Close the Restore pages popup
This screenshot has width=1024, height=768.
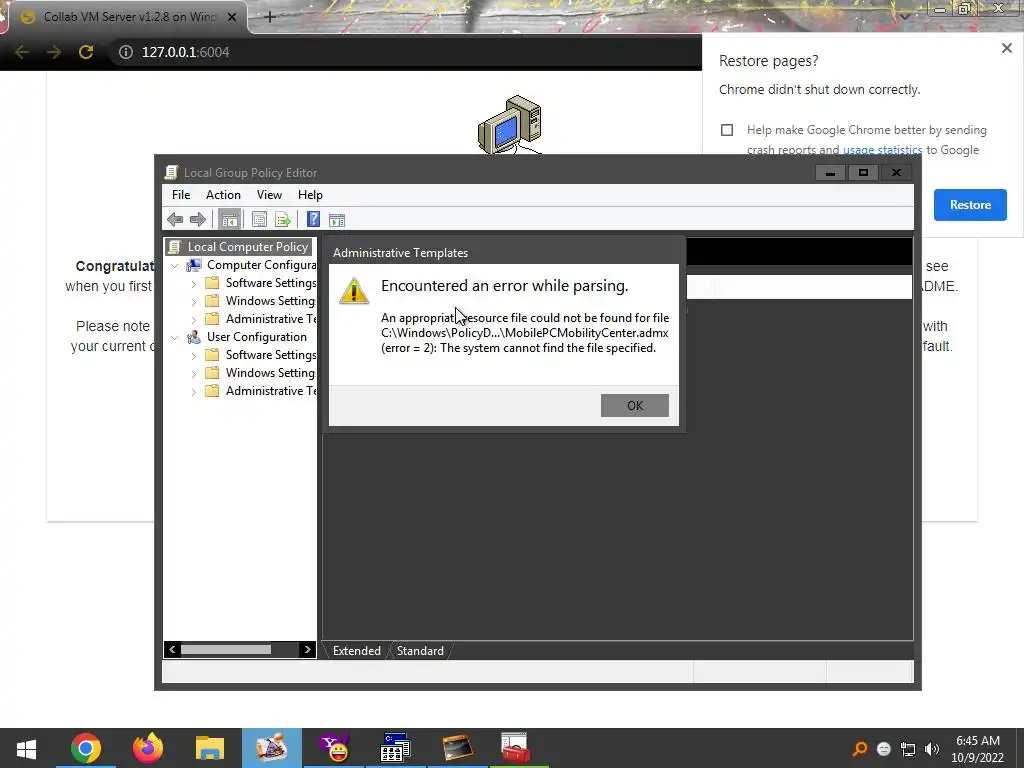tap(1006, 48)
